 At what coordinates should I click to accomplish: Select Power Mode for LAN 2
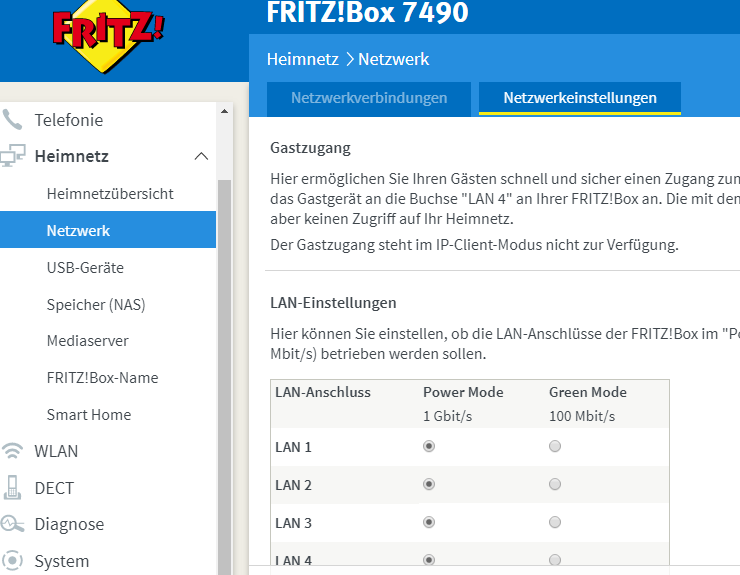tap(429, 484)
